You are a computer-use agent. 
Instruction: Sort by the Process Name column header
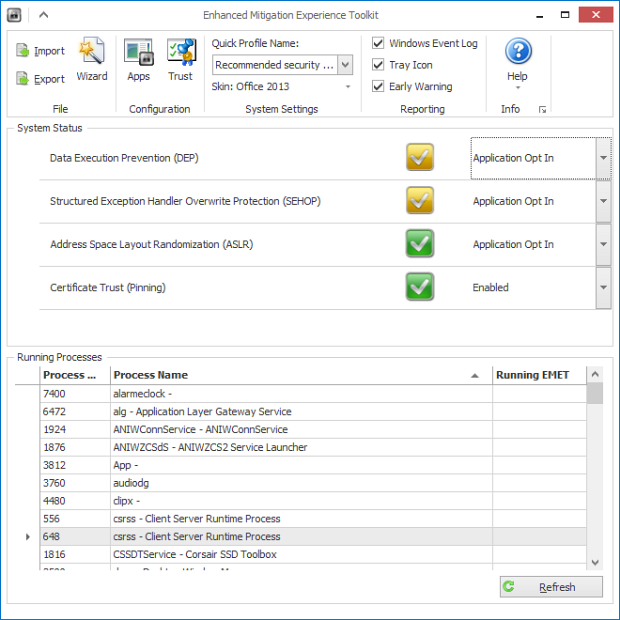click(x=301, y=375)
